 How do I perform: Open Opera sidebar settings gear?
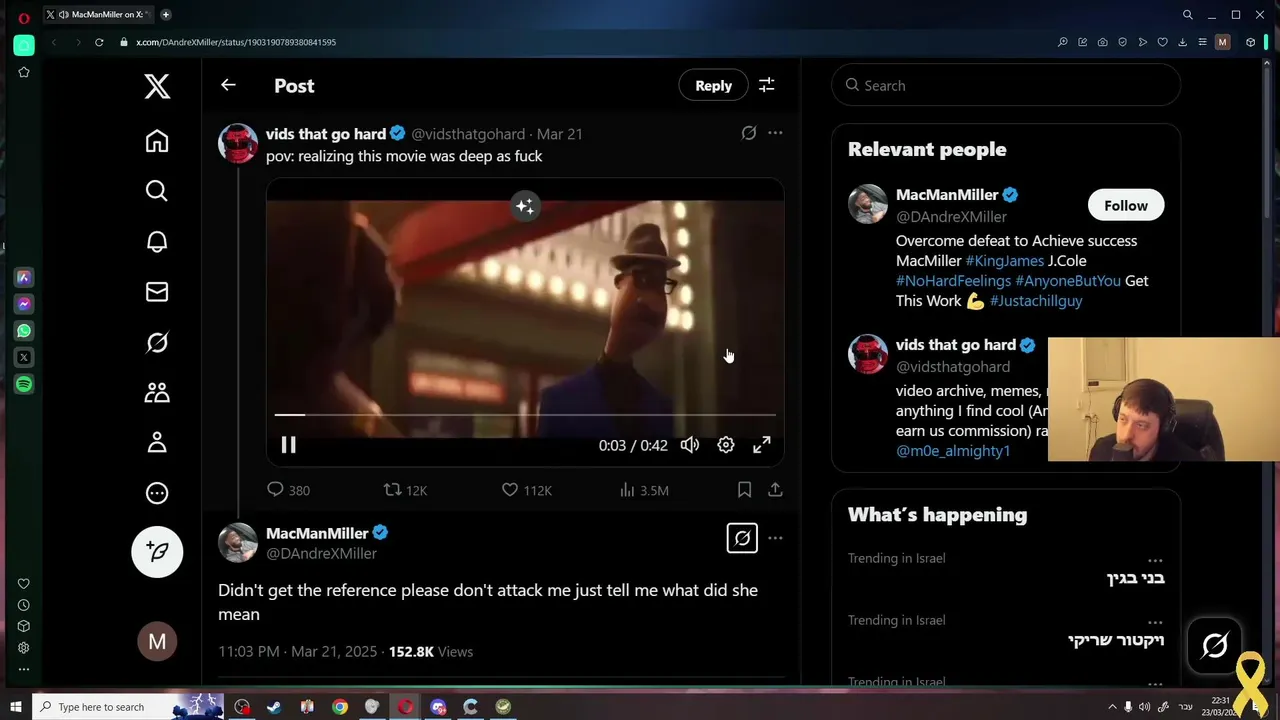pyautogui.click(x=24, y=648)
